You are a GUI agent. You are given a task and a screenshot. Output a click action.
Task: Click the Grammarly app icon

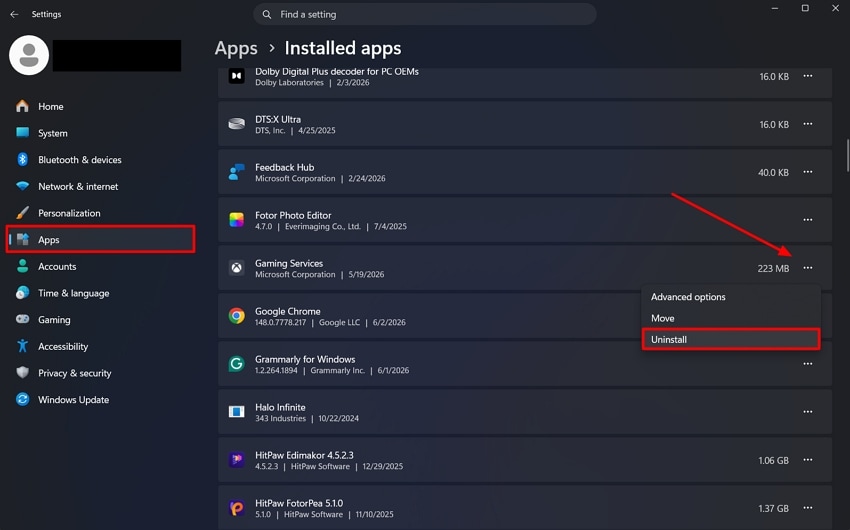pos(236,364)
